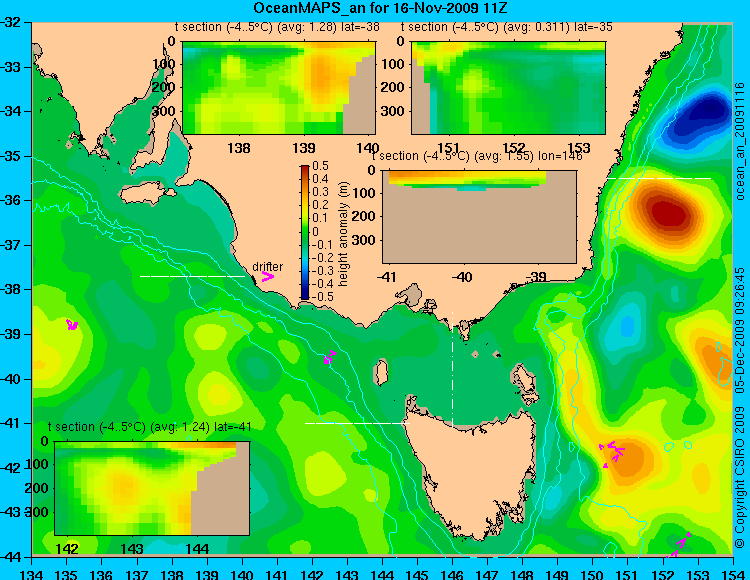Click the drifter marker in western Bass Strait approach

pos(330,357)
